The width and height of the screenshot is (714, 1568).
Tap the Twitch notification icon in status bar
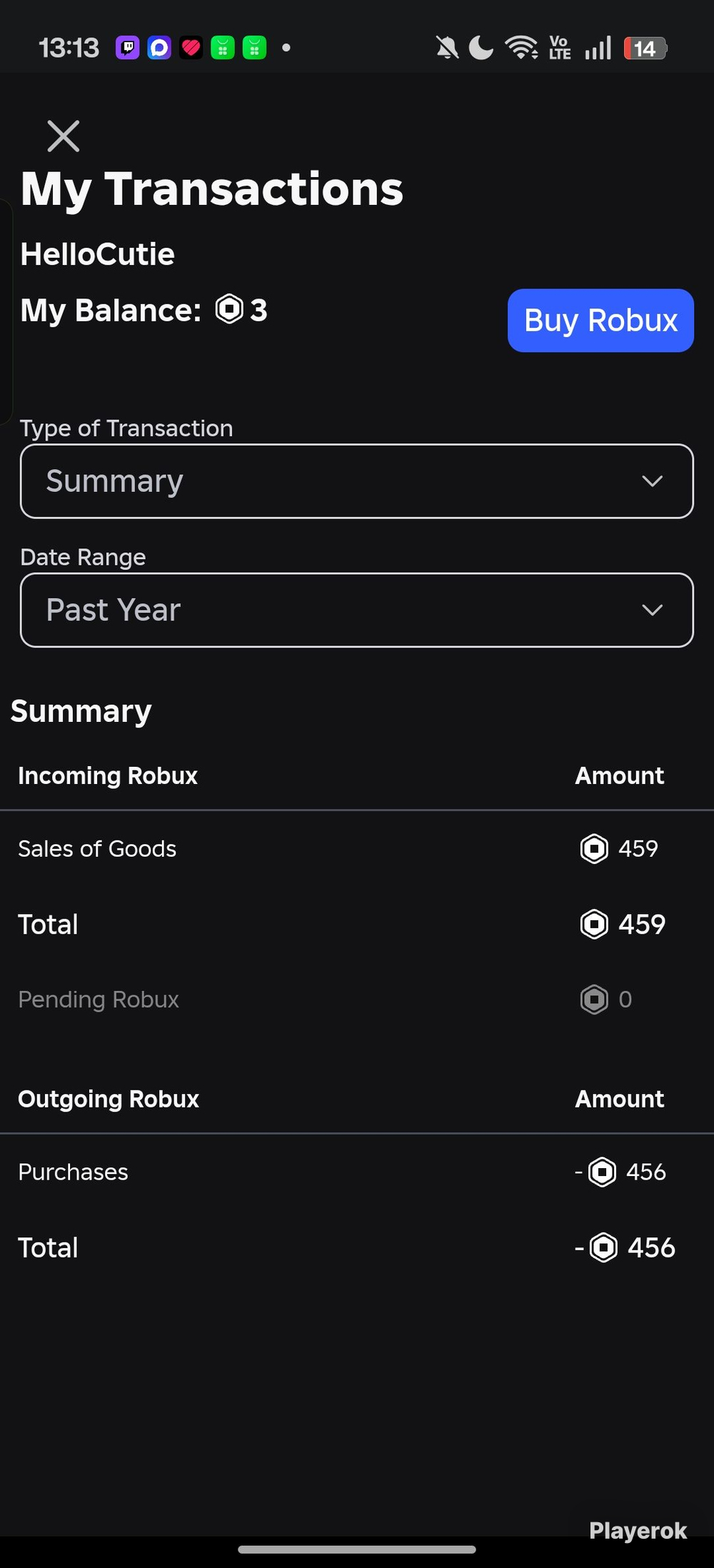click(128, 48)
